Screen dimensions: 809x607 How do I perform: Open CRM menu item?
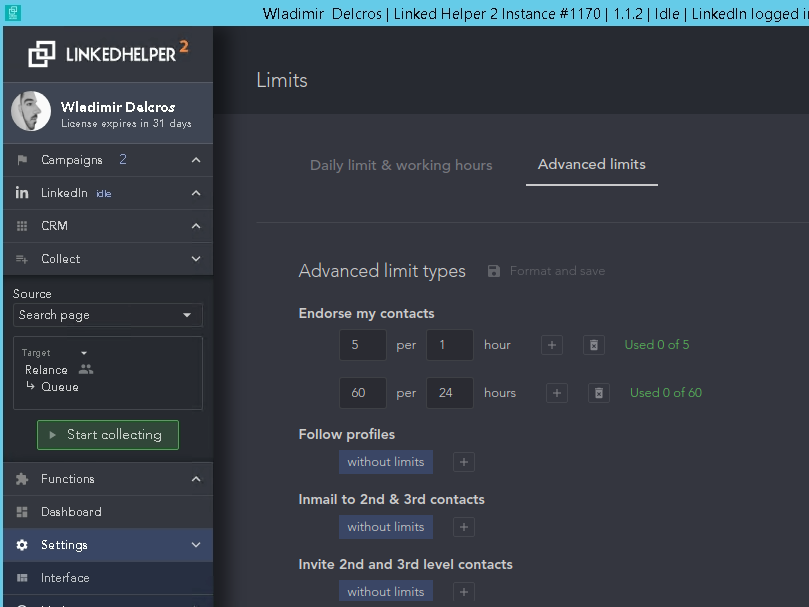point(108,226)
